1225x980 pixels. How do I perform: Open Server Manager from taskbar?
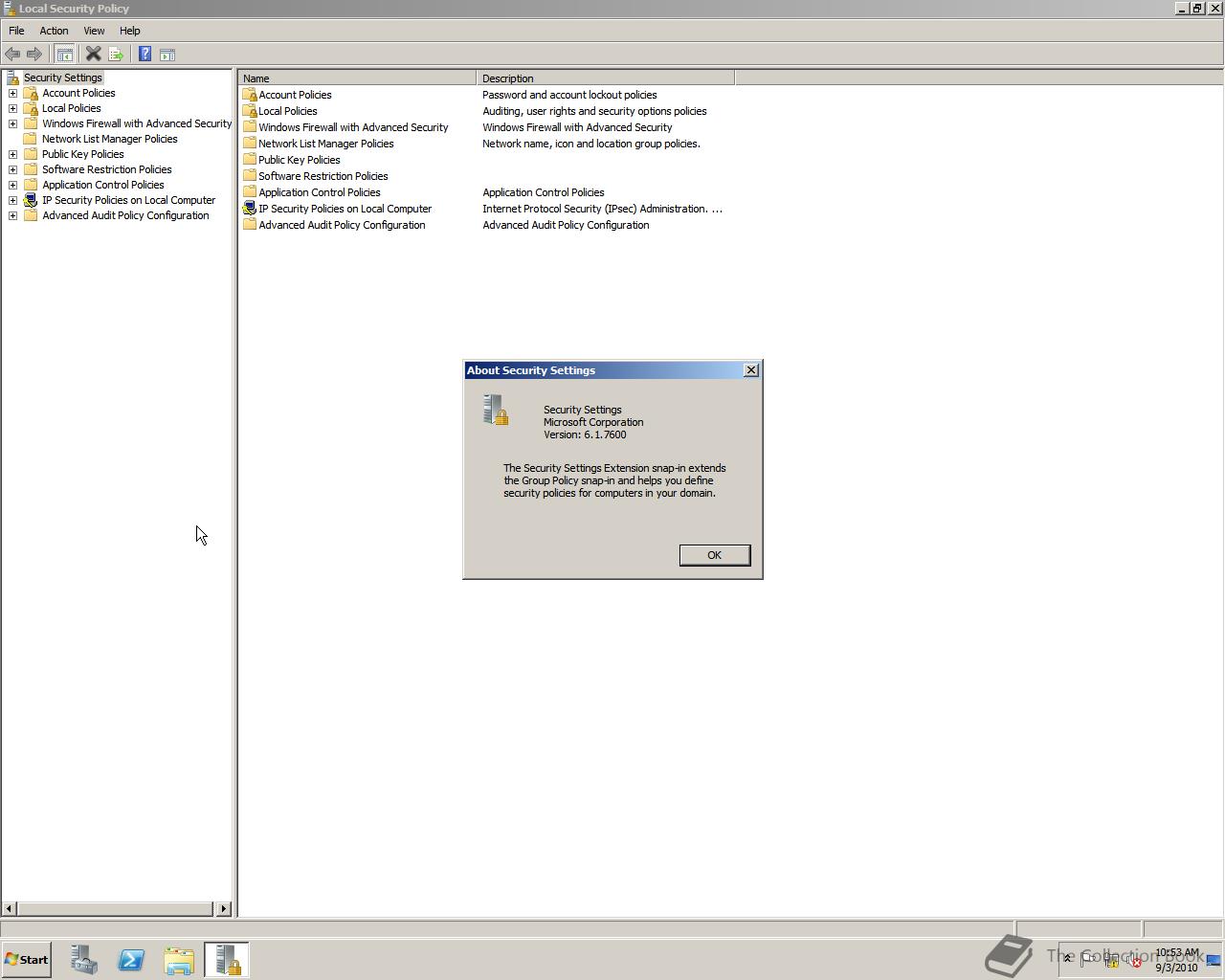84,960
